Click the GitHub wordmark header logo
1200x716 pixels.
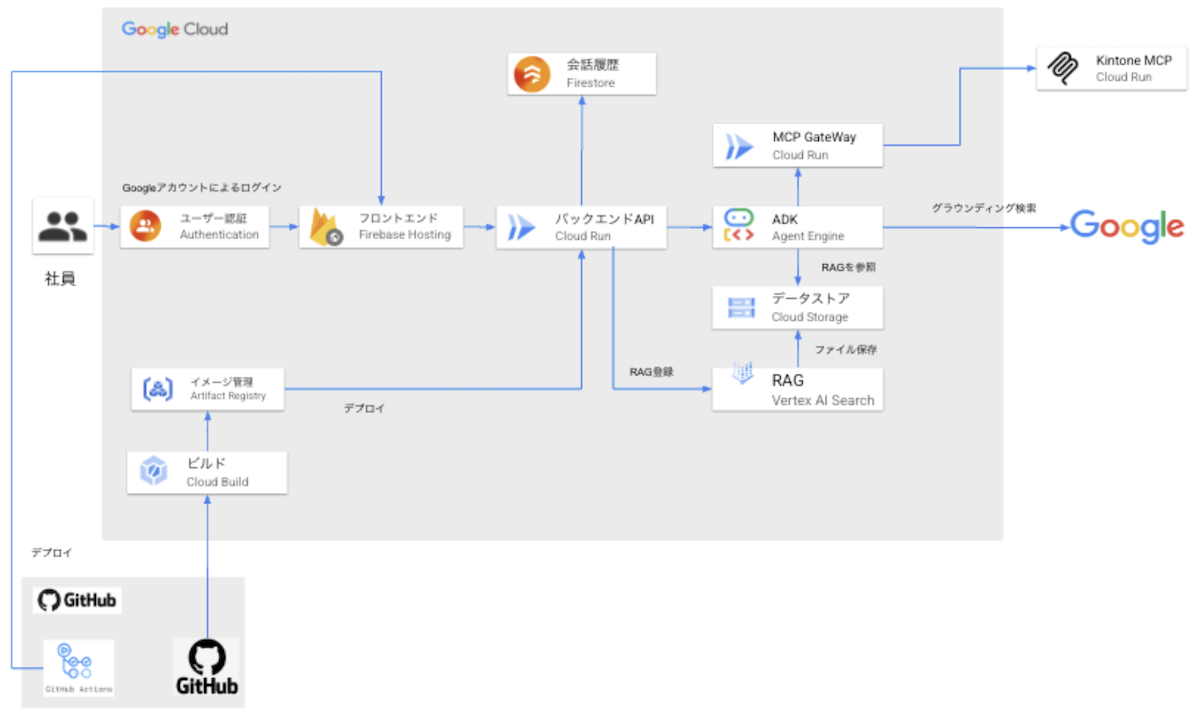pyautogui.click(x=77, y=600)
